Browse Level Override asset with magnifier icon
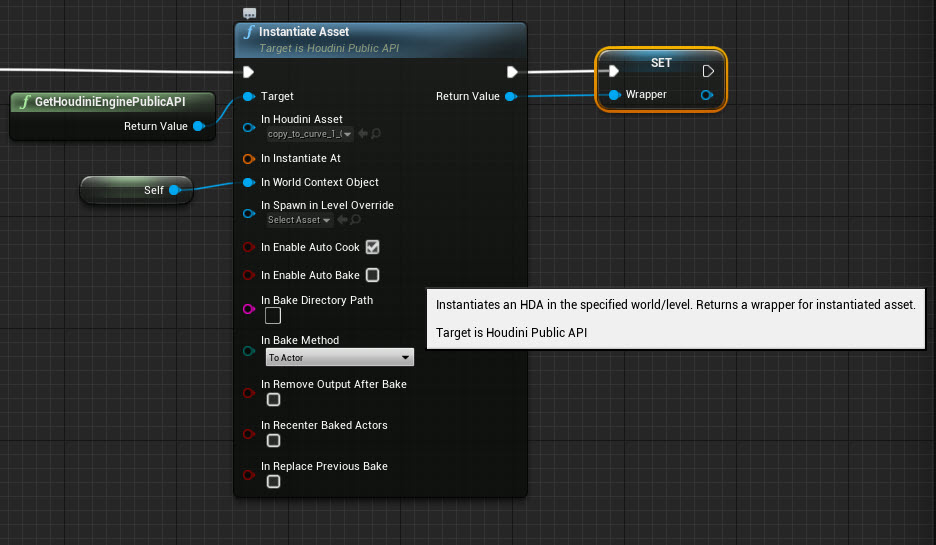Viewport: 936px width, 545px height. tap(355, 220)
